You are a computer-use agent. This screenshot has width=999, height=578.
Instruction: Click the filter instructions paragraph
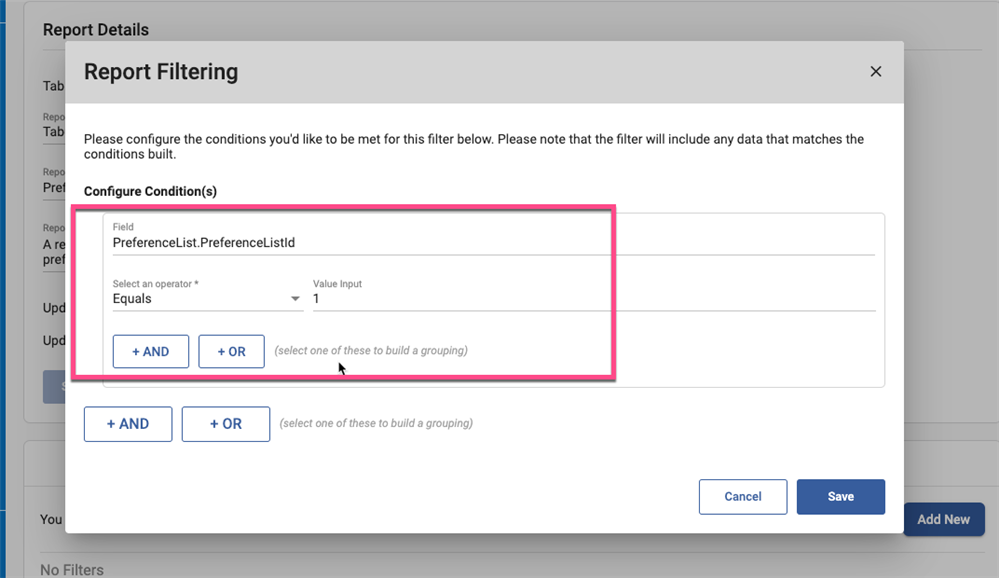[474, 147]
